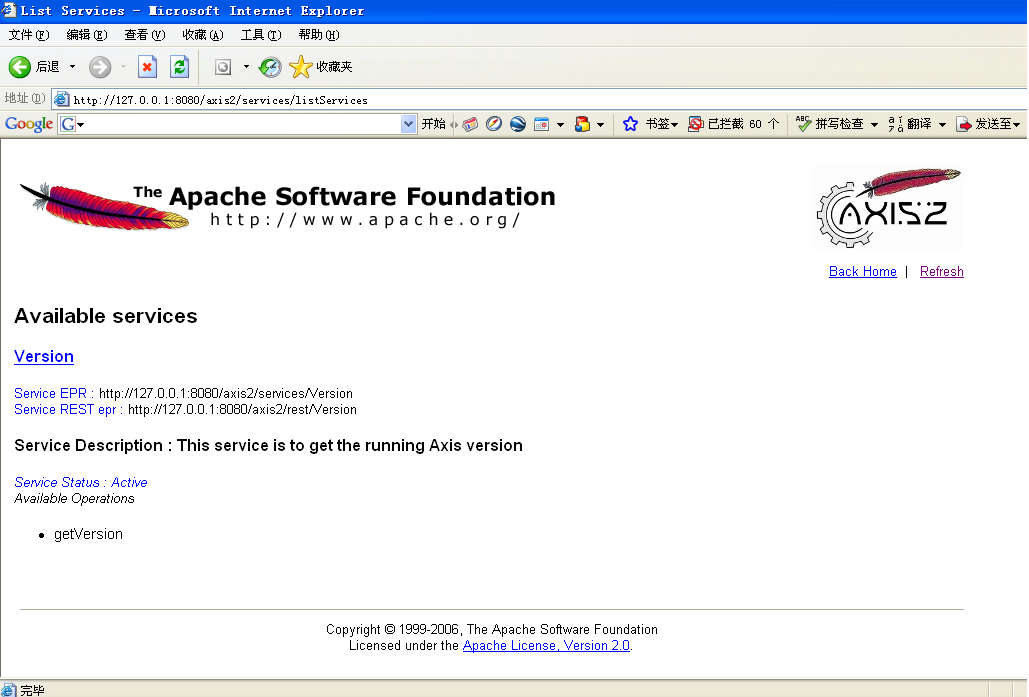
Task: Open Favorites with the yellow star icon
Action: click(x=301, y=66)
